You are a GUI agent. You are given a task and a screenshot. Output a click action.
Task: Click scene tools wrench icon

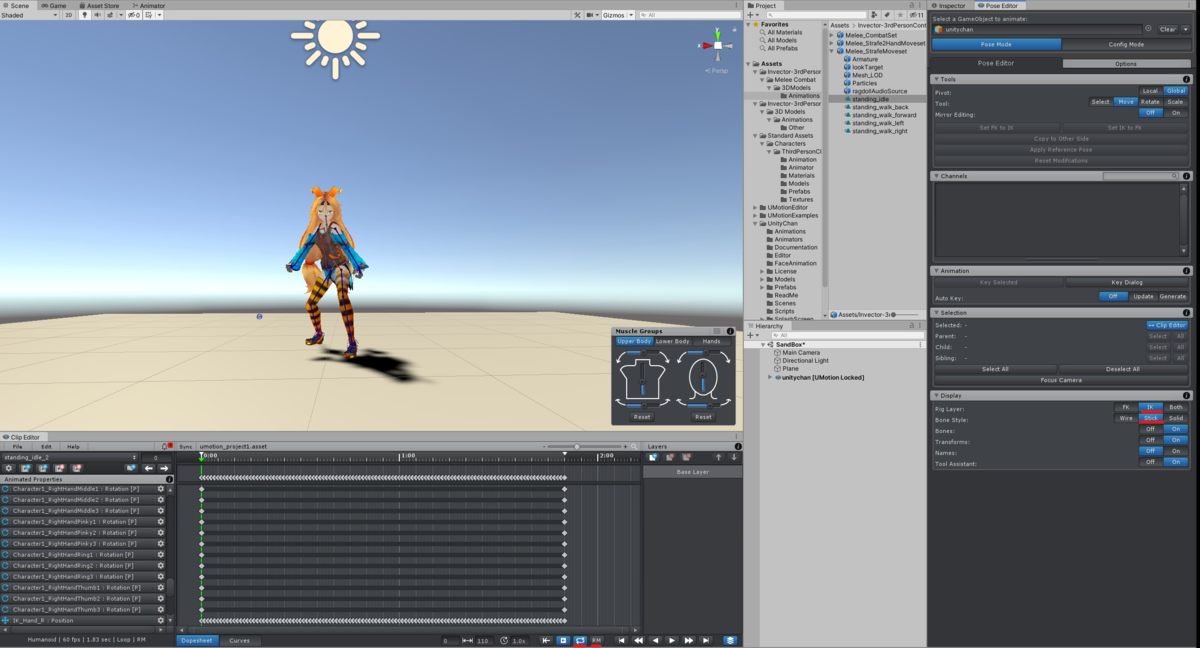577,15
